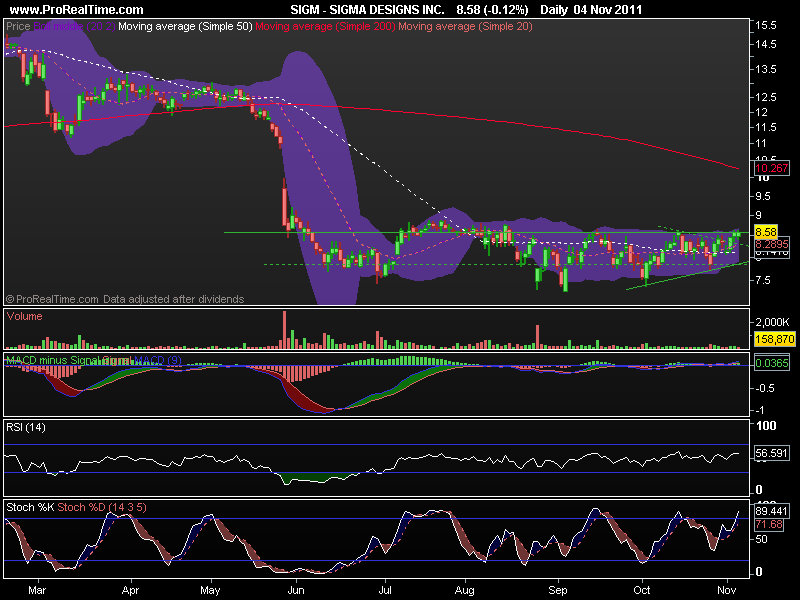Click the 8.2895 moving average value tag
Screen dimensions: 800x600
[771, 244]
